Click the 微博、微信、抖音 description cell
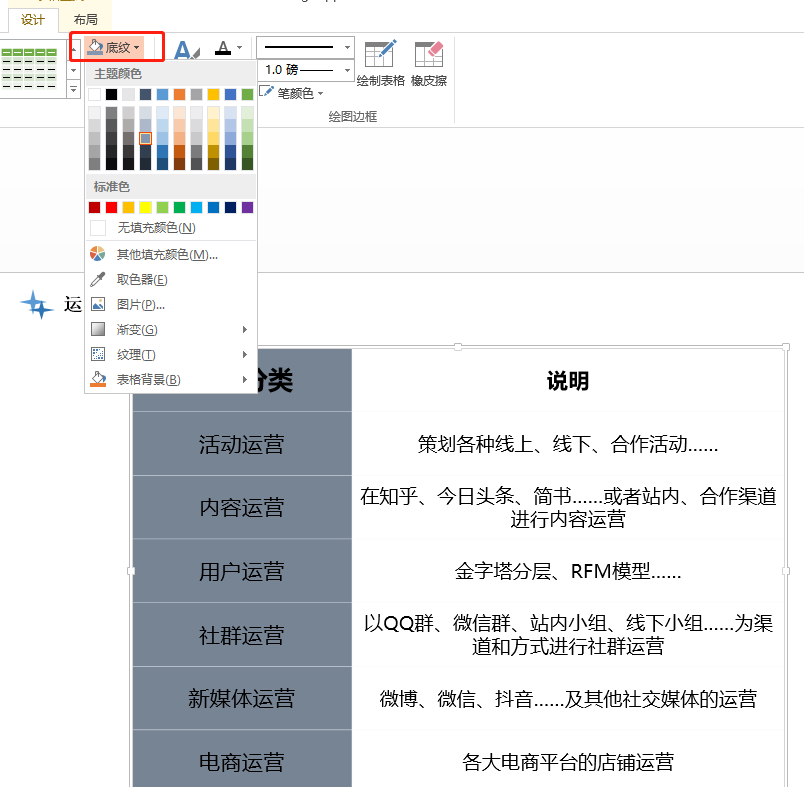Image resolution: width=804 pixels, height=787 pixels. (x=568, y=698)
